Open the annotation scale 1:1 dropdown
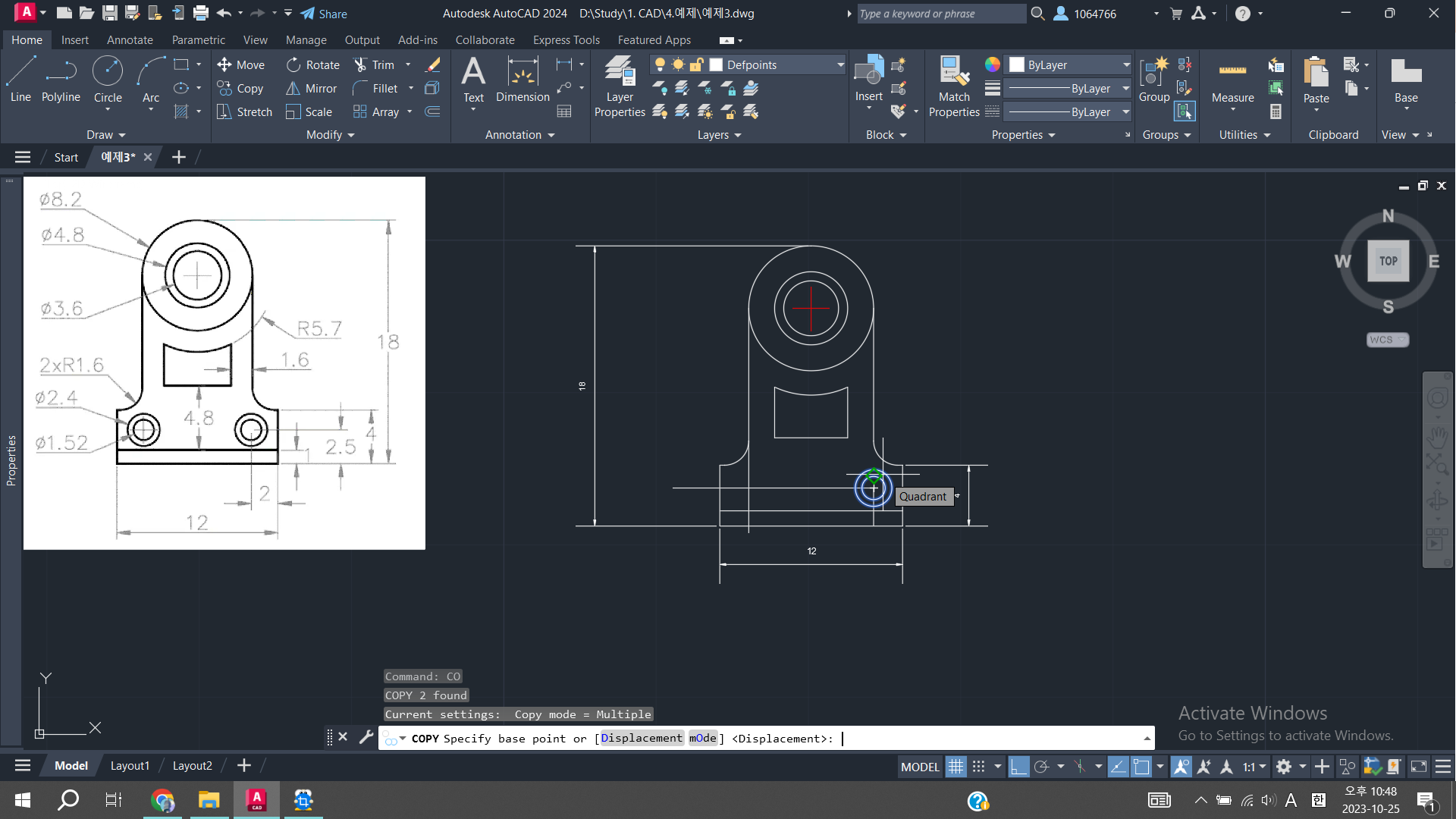 1254,767
